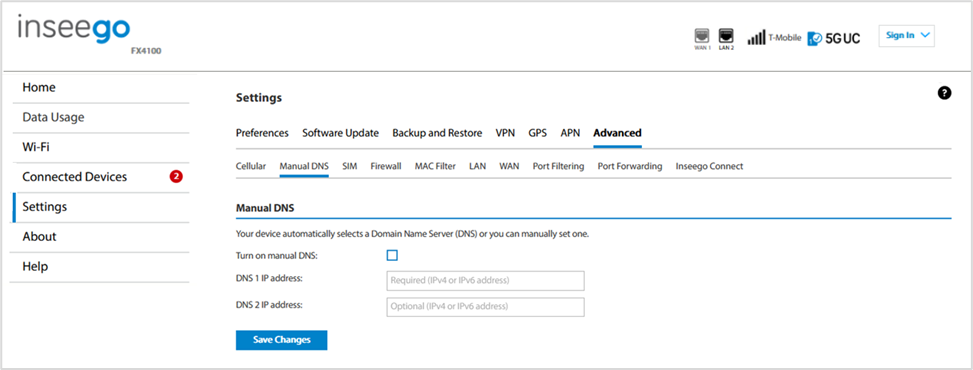
Task: Open the MAC Filter sub-tab
Action: click(x=435, y=166)
